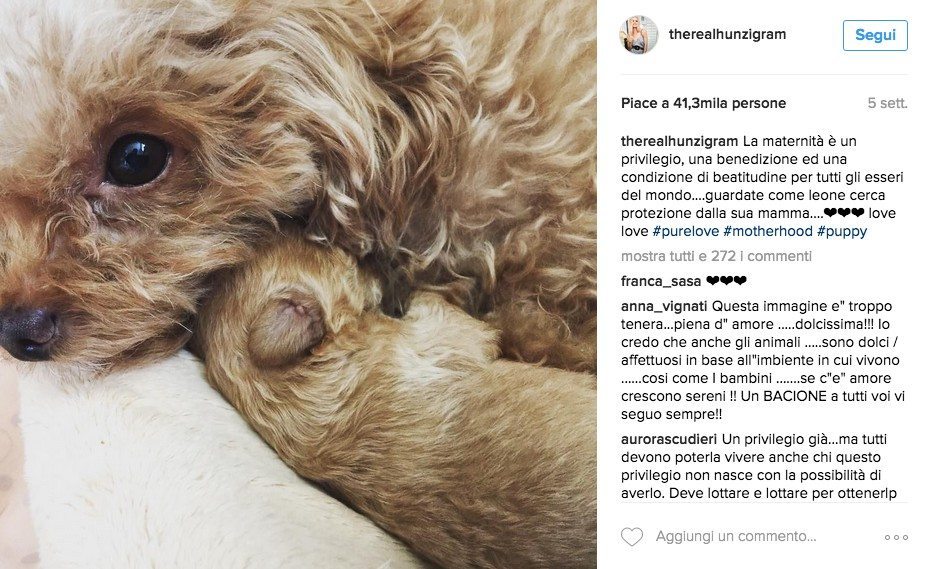The width and height of the screenshot is (928, 569).
Task: Follow the account with Segui button
Action: coord(875,35)
